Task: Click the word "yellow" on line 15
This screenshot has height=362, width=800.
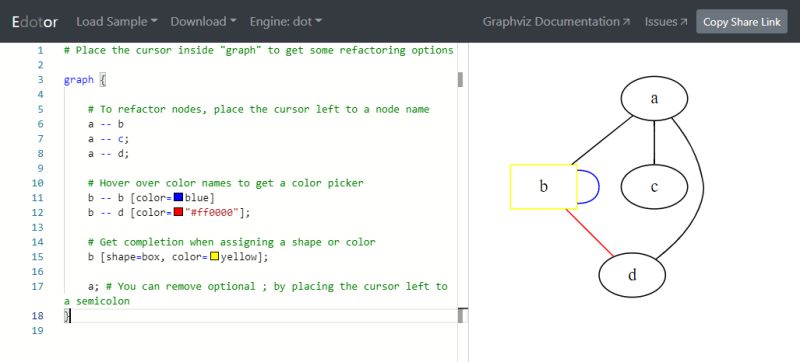Action: [x=238, y=257]
